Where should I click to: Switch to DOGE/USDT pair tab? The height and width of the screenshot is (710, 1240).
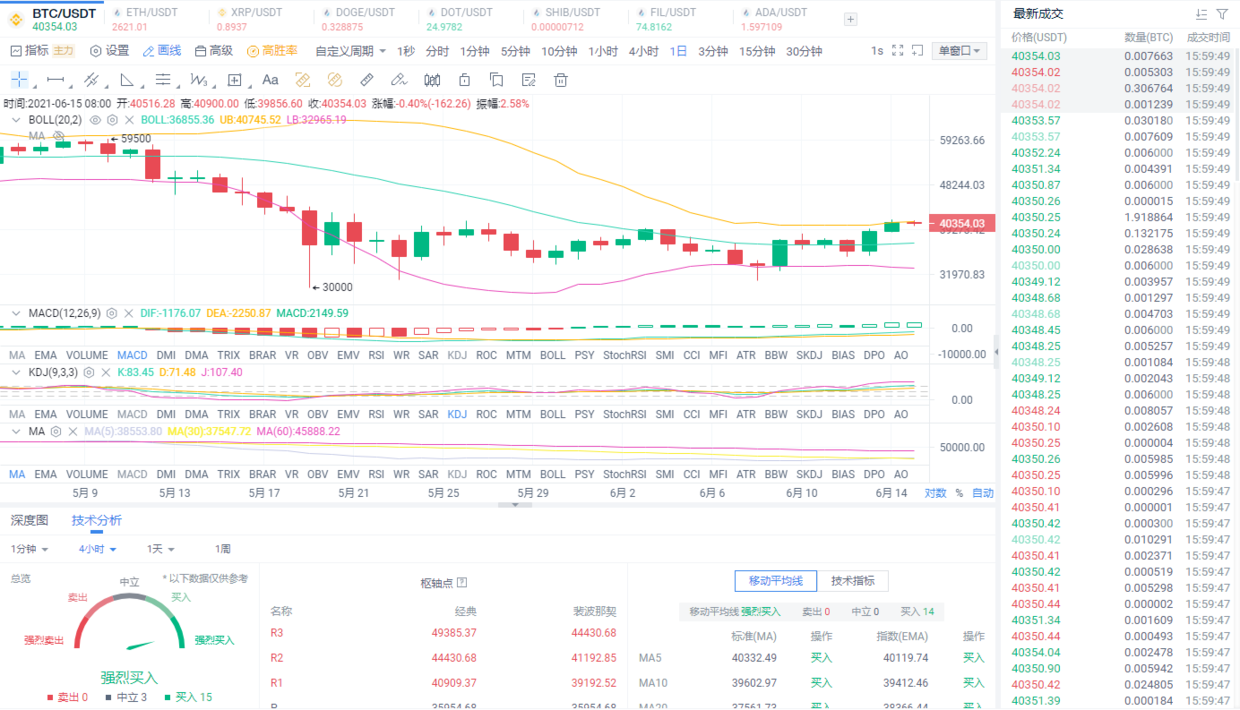click(358, 19)
